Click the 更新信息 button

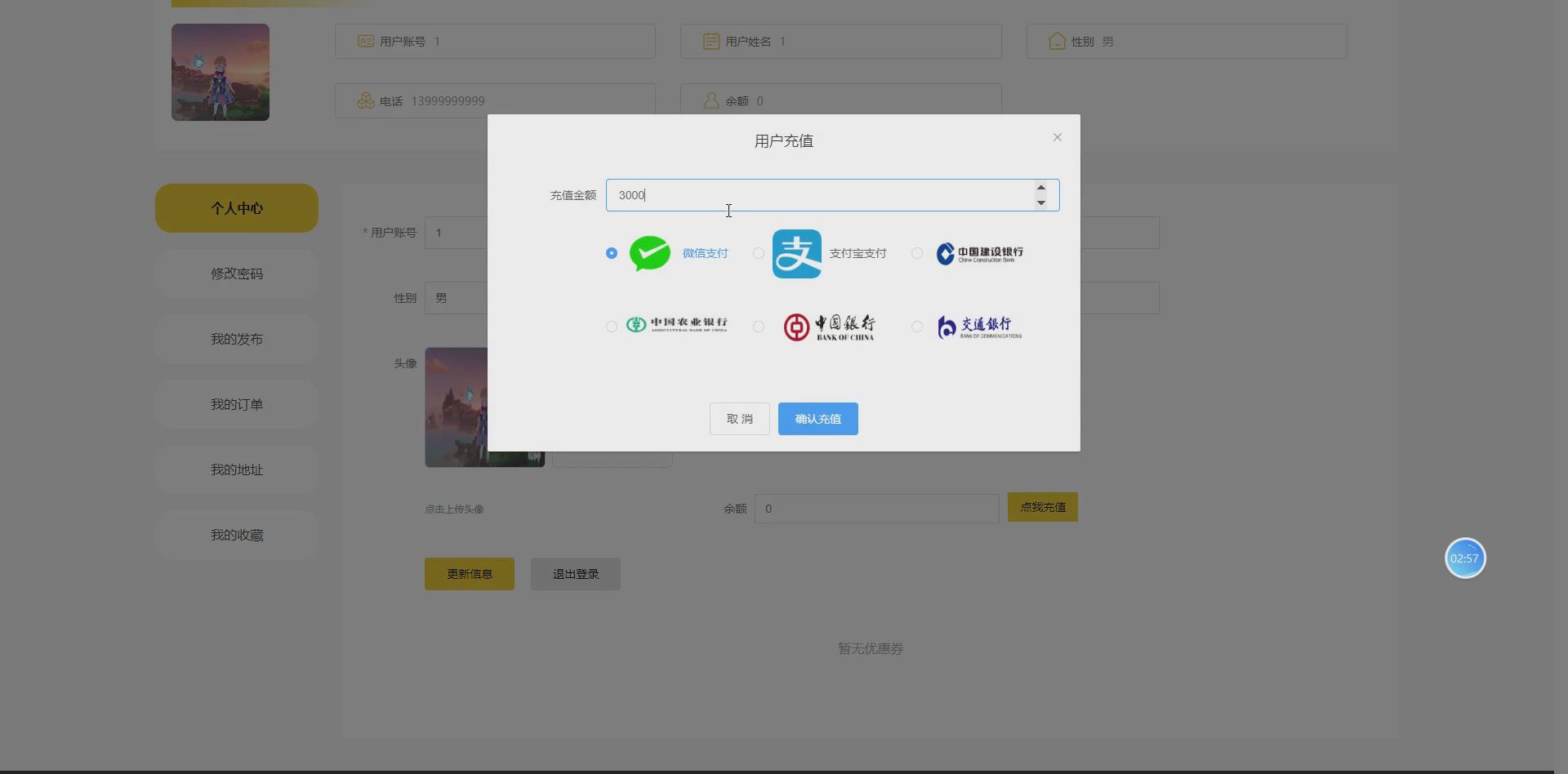click(470, 574)
